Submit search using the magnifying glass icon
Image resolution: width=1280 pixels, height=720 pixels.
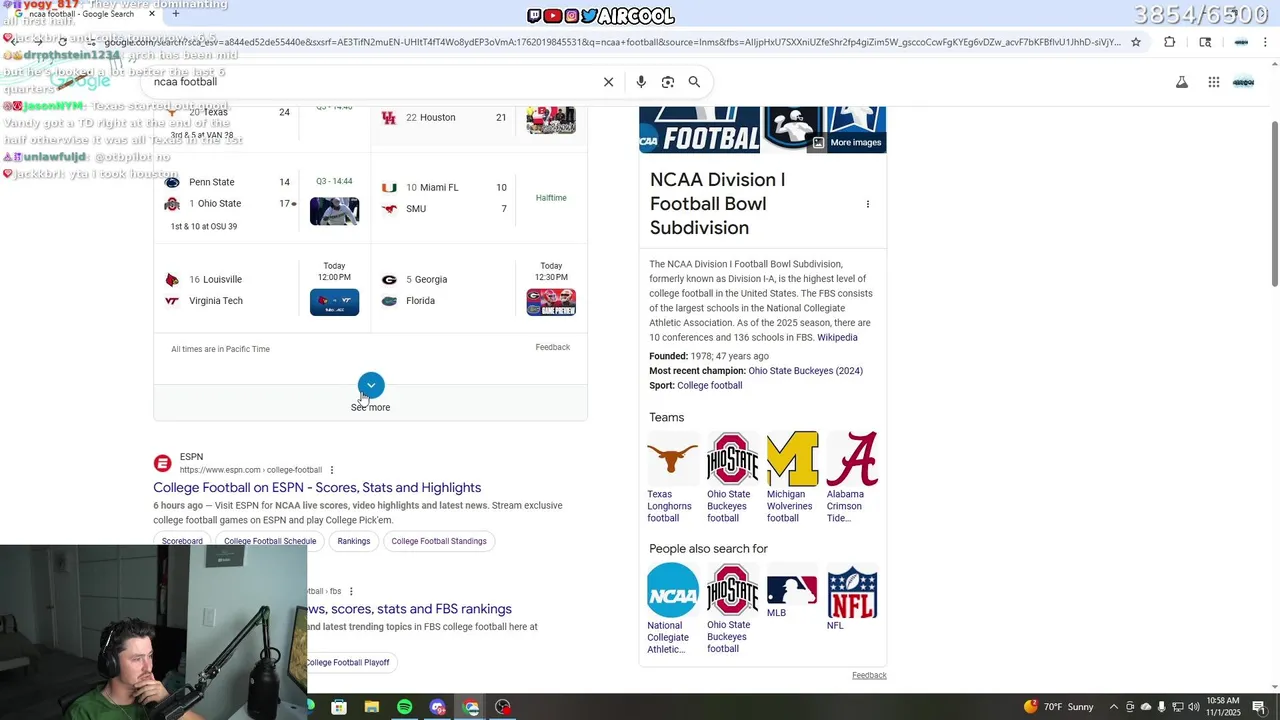click(x=694, y=82)
